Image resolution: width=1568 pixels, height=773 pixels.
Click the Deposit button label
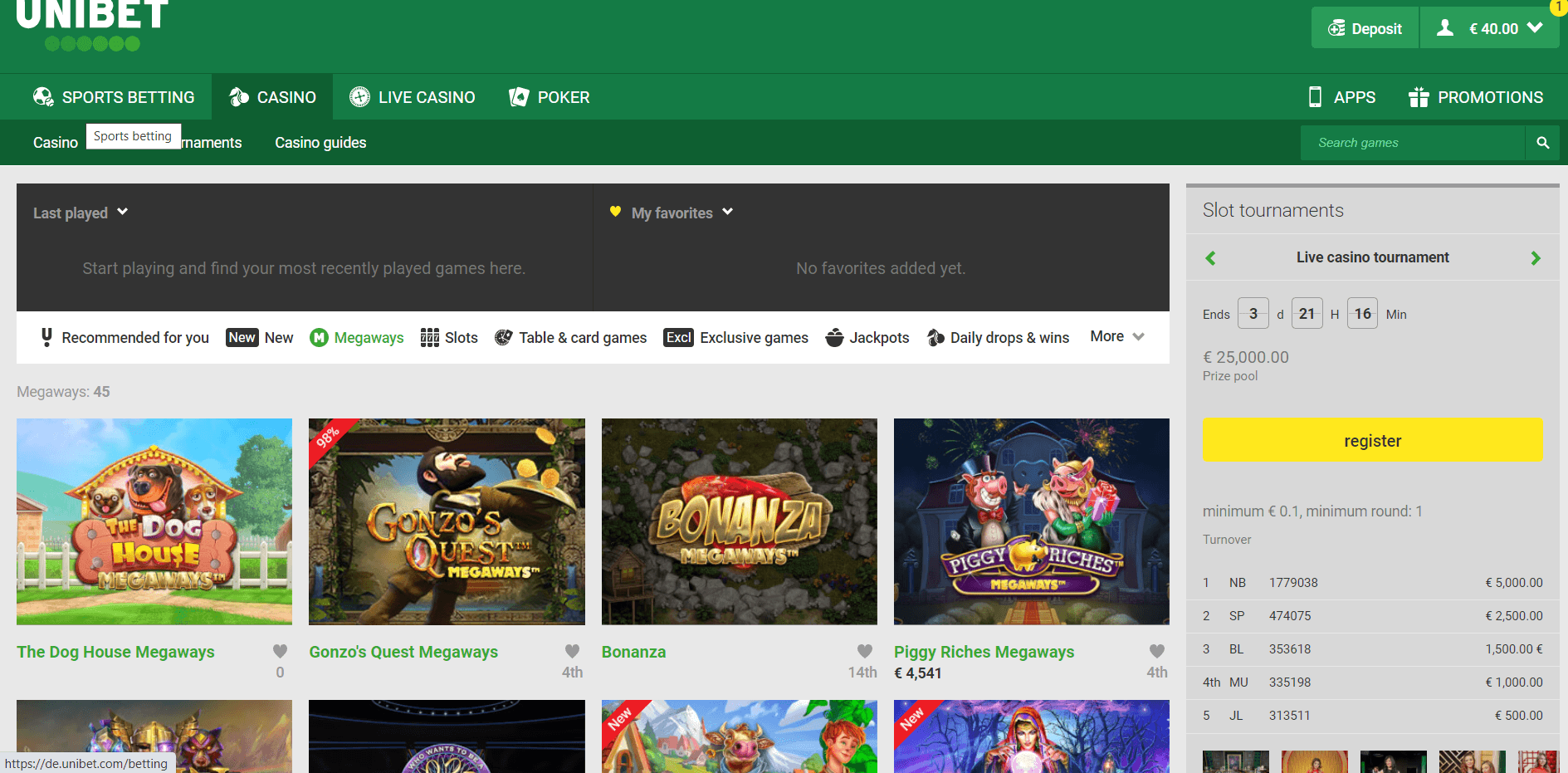1376,29
